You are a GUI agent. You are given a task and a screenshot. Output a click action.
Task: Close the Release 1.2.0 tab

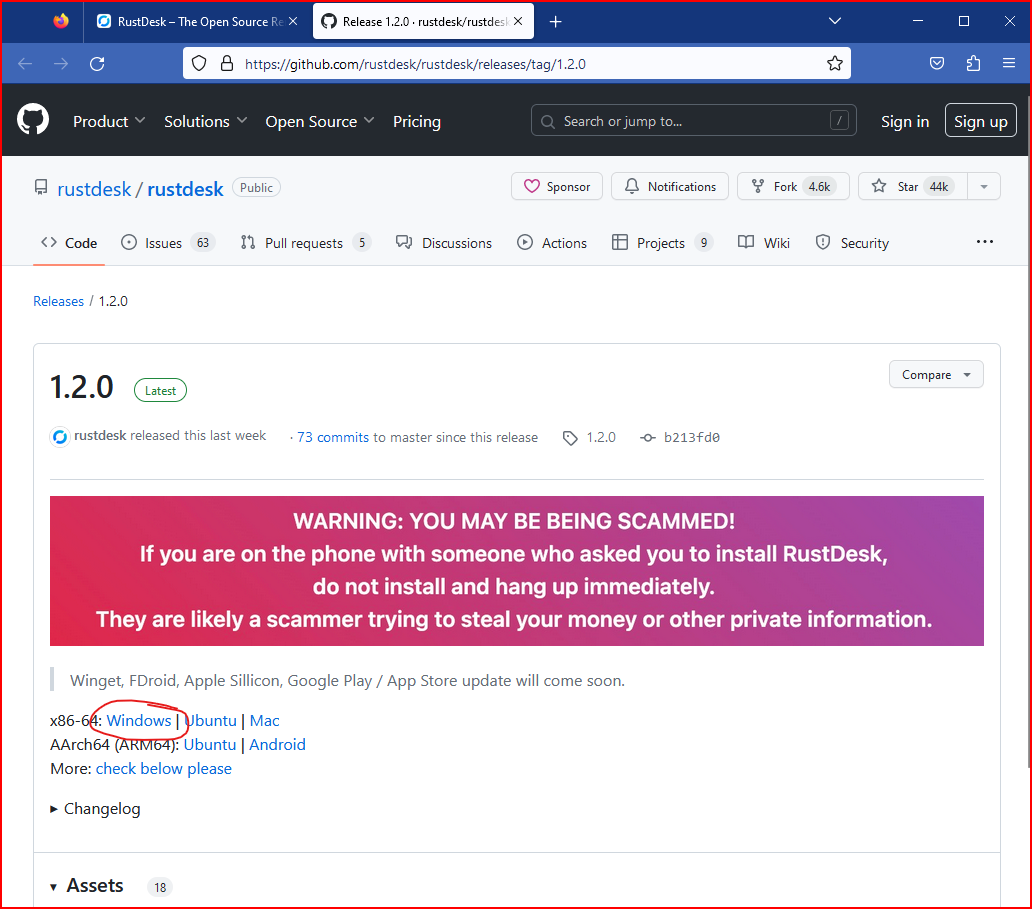click(519, 21)
